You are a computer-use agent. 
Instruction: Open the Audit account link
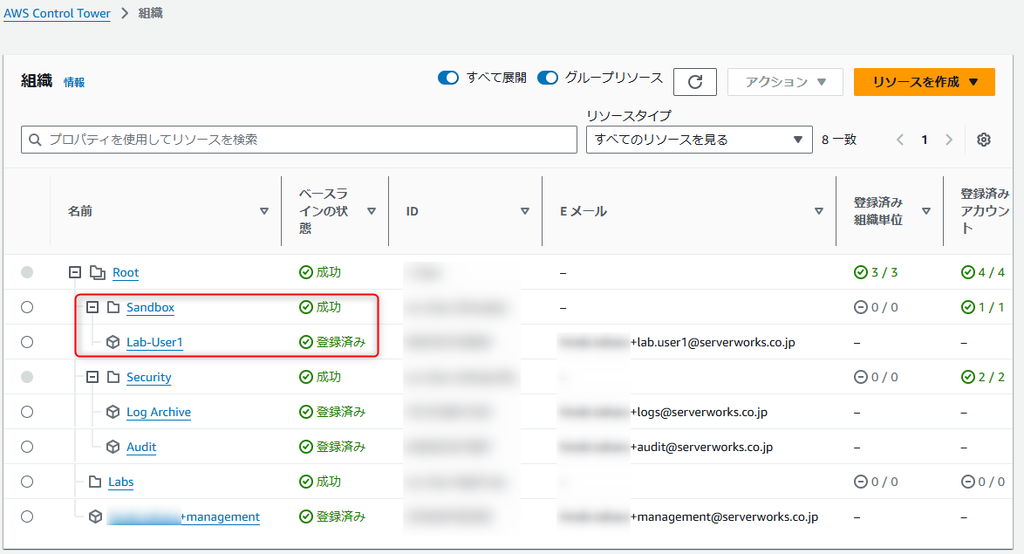pos(141,447)
